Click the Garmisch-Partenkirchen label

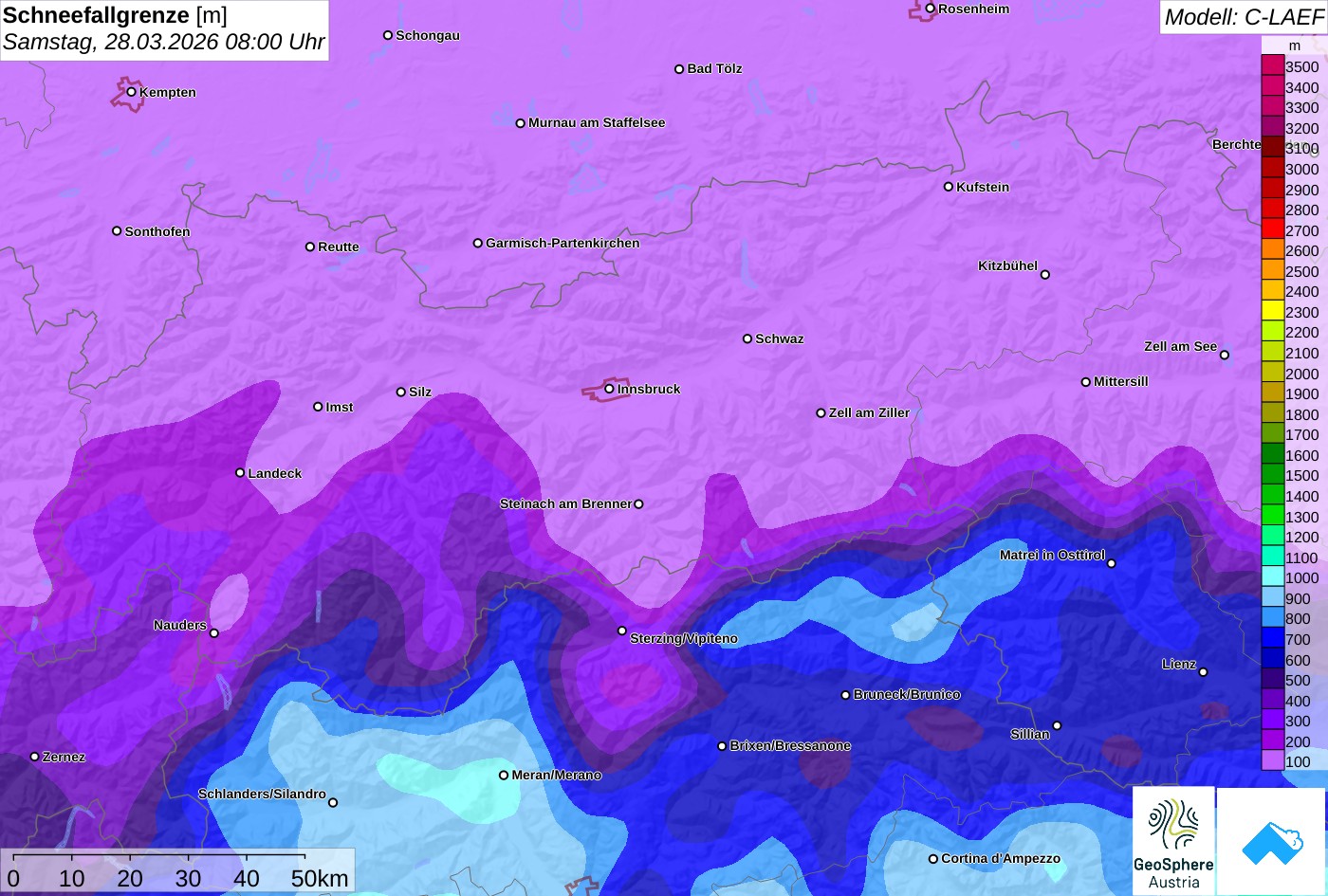coord(563,243)
